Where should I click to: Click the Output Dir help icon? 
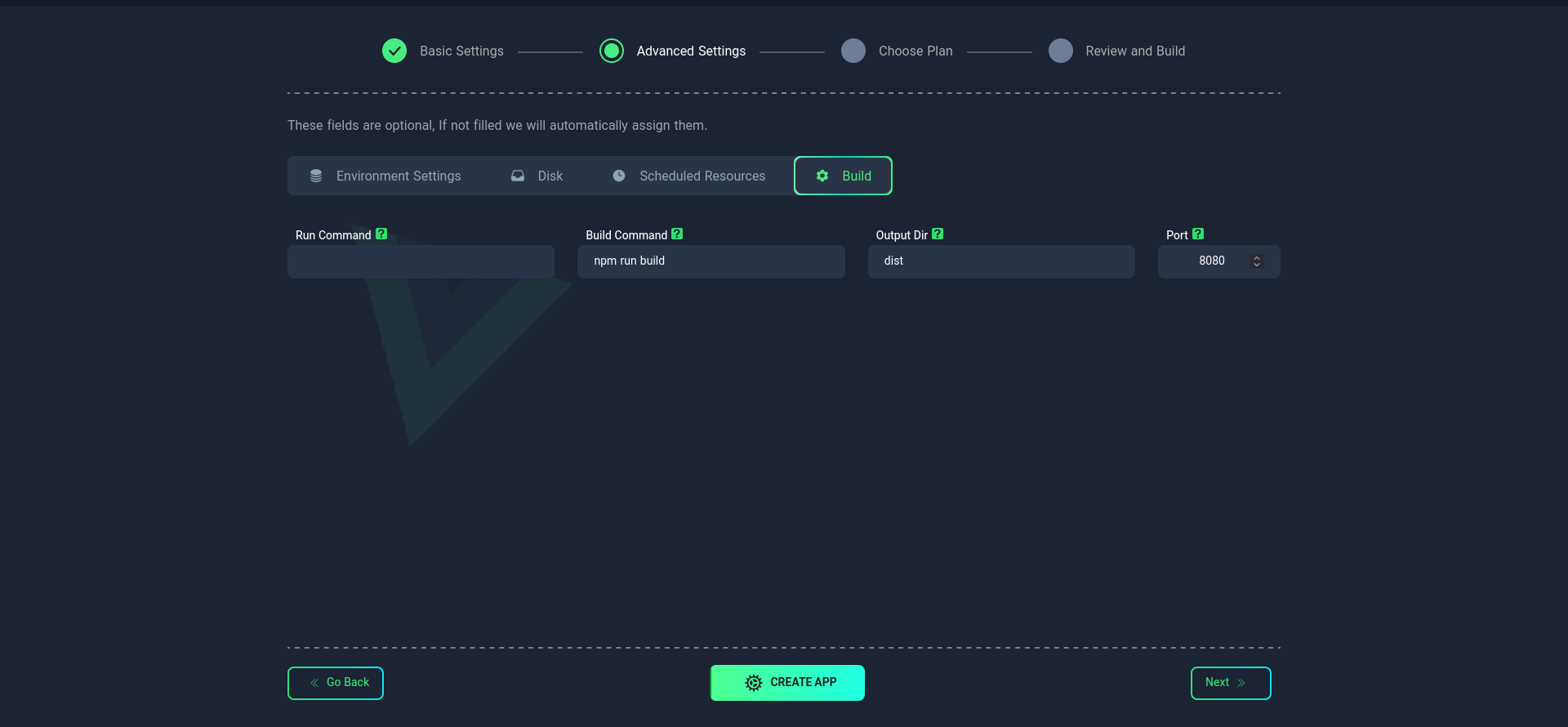pyautogui.click(x=938, y=234)
